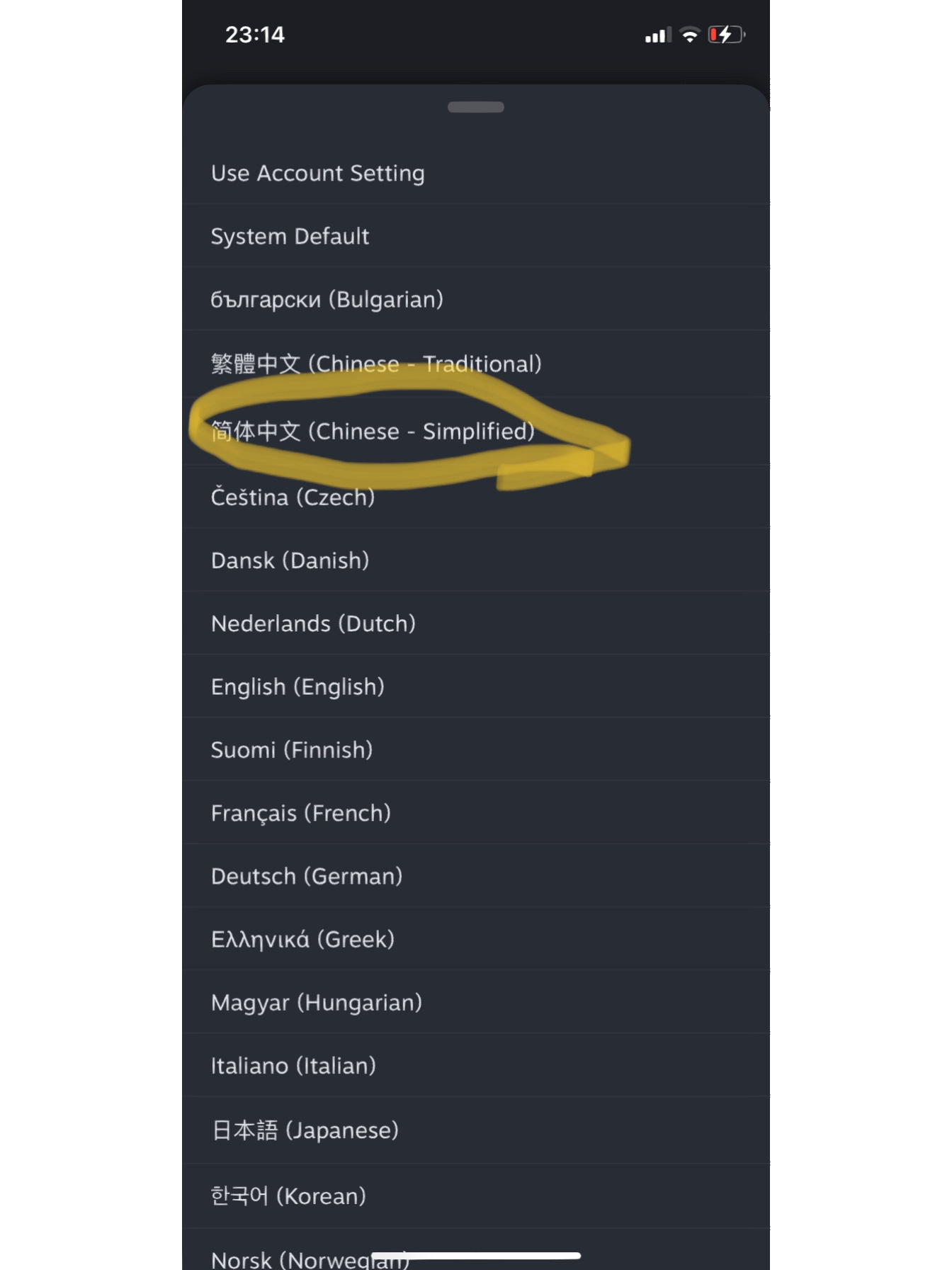Select Use Account Setting option
The height and width of the screenshot is (1270, 952).
pos(476,173)
